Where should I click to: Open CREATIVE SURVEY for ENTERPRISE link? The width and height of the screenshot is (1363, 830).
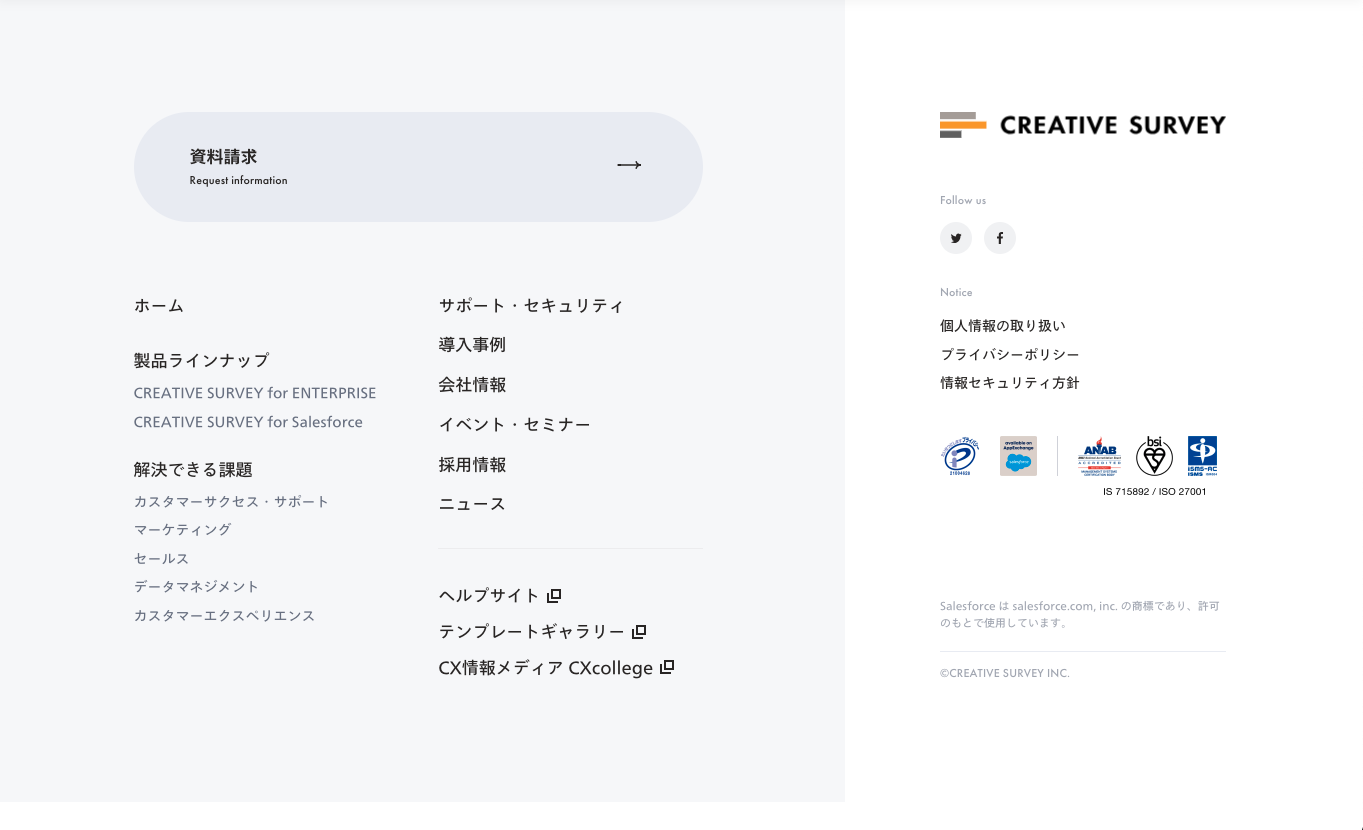(x=255, y=393)
